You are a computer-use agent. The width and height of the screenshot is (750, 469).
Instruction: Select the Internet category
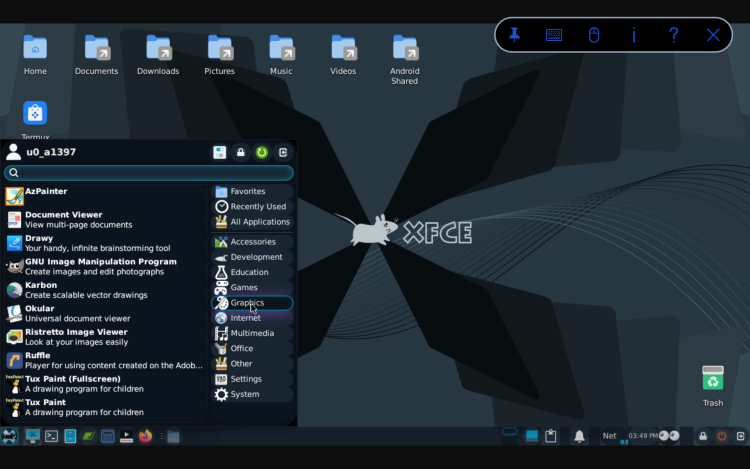click(252, 318)
